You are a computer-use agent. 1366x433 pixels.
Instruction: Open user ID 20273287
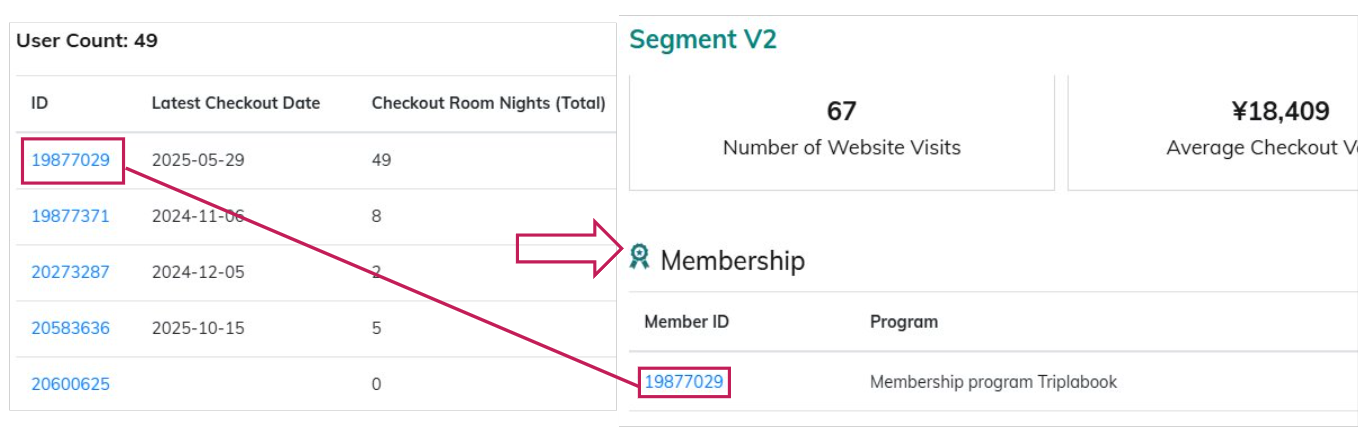tap(70, 272)
